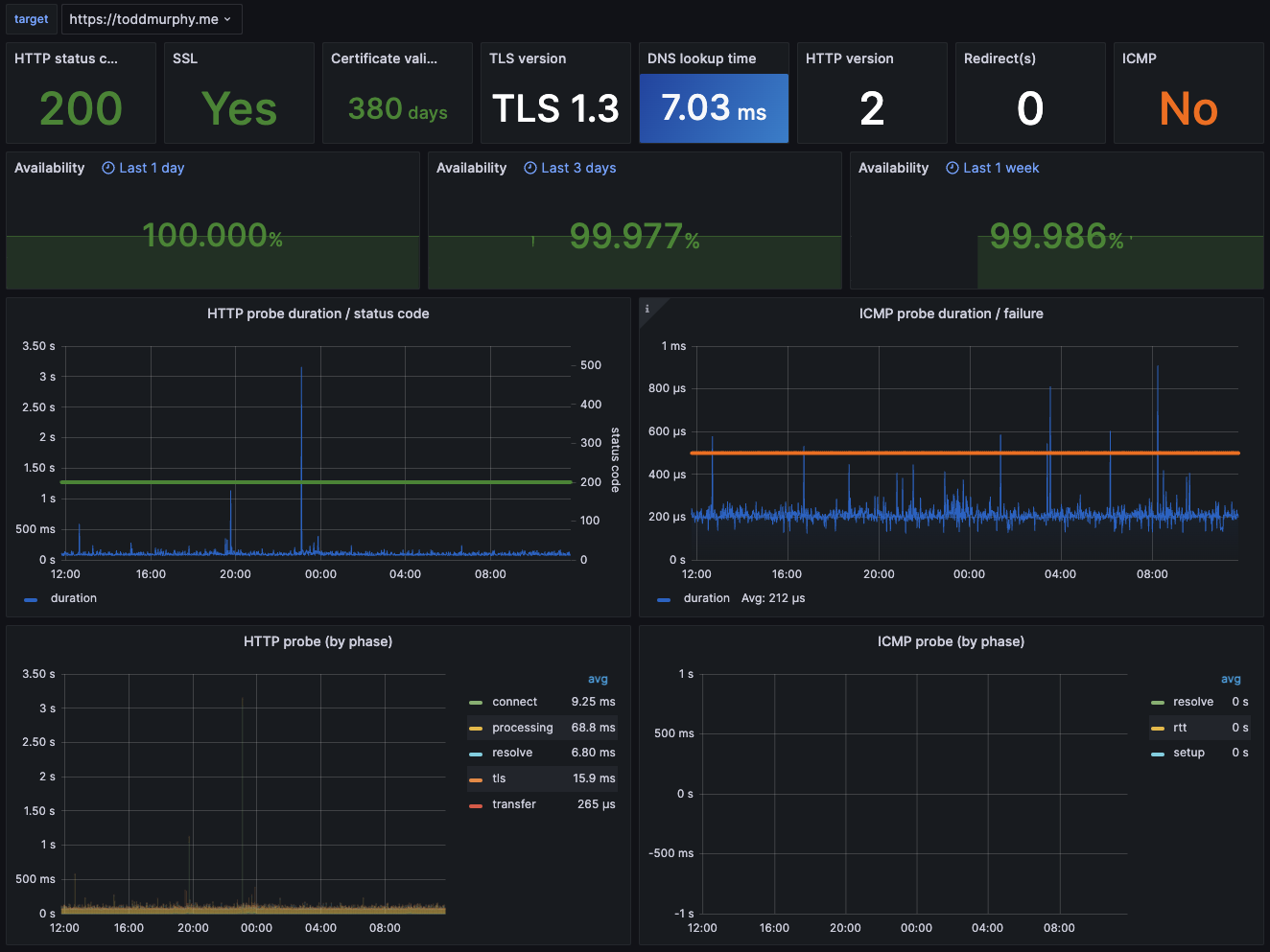1270x952 pixels.
Task: Click the info icon on ICMP probe panel
Action: click(x=647, y=309)
